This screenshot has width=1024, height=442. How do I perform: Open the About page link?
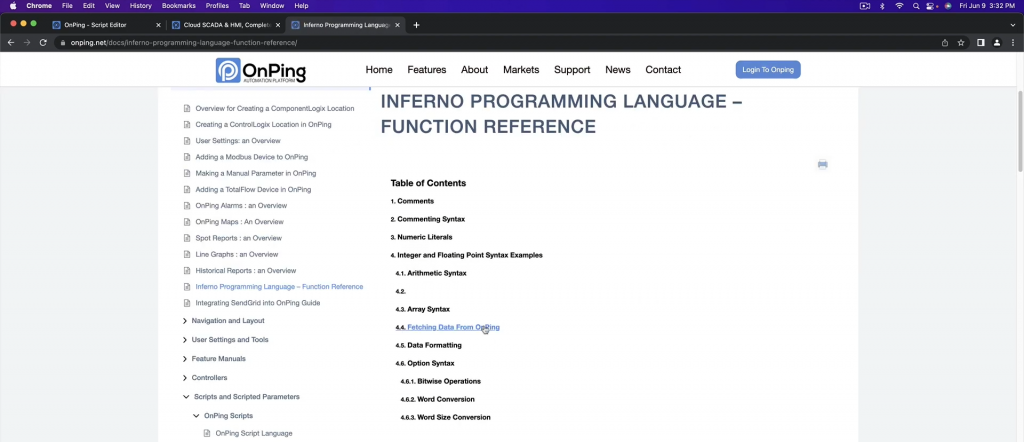474,70
